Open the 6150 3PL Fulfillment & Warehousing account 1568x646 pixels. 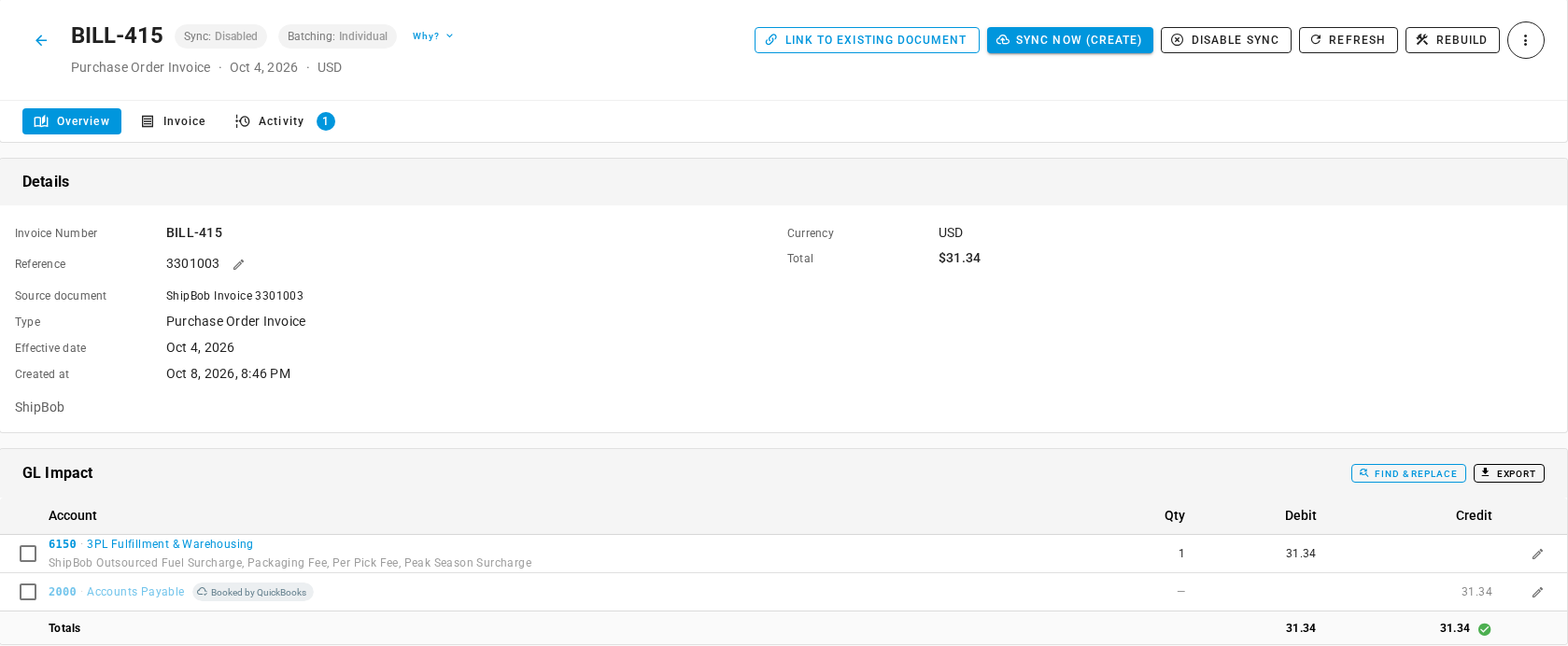150,544
